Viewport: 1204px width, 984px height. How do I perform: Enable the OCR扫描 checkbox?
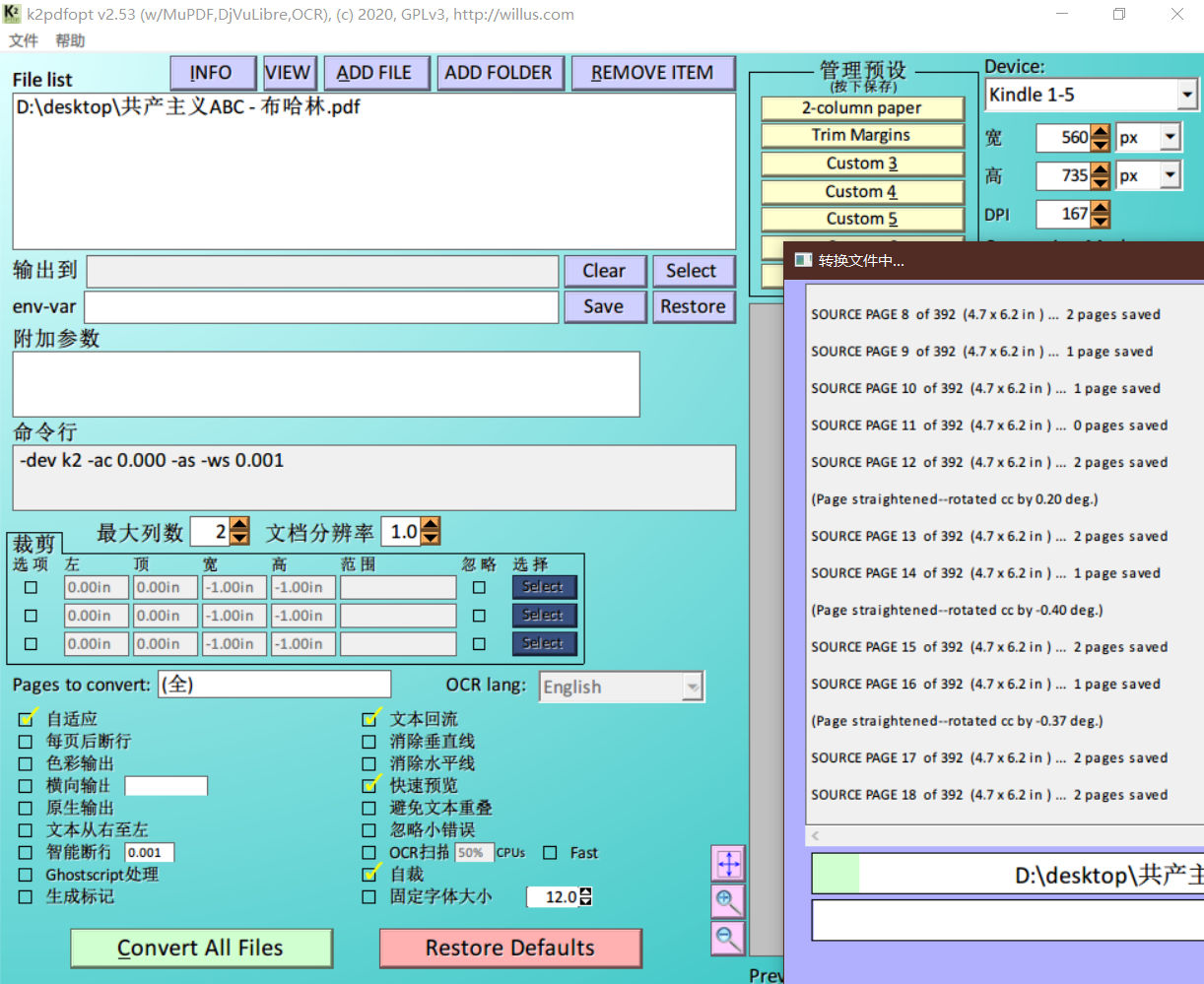(x=369, y=853)
